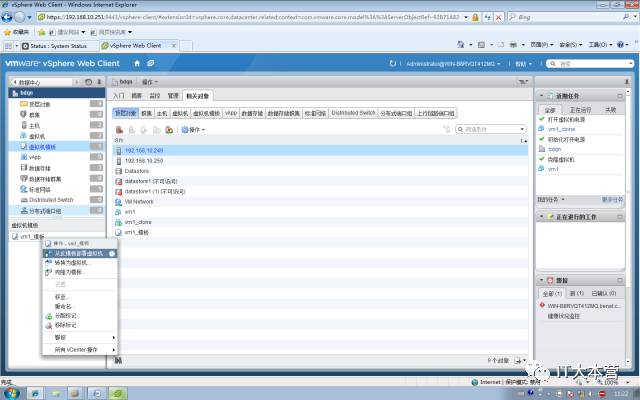Click the filter icon beside the filter box
The height and width of the screenshot is (400, 640).
(x=447, y=129)
